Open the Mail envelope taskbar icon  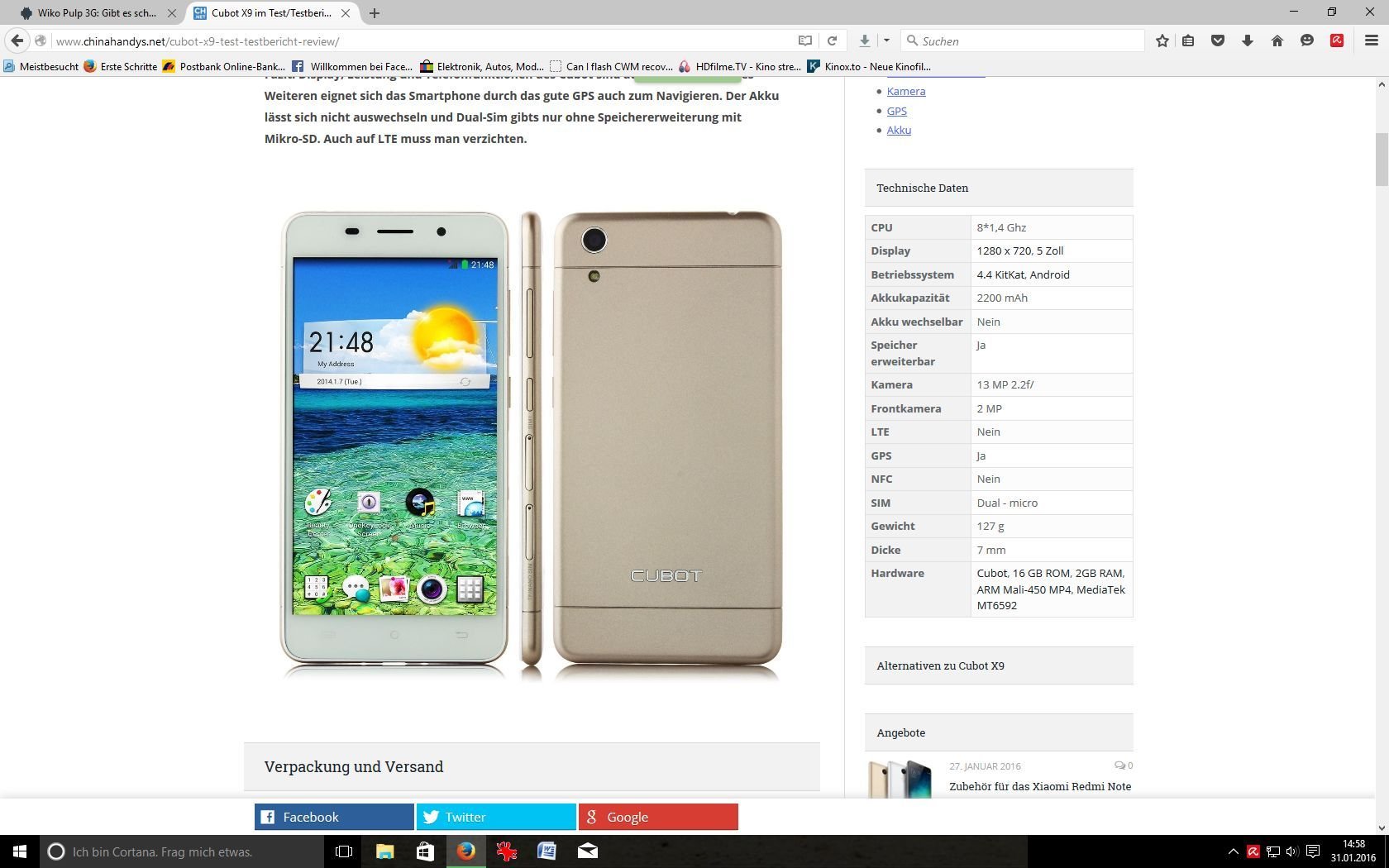(587, 851)
